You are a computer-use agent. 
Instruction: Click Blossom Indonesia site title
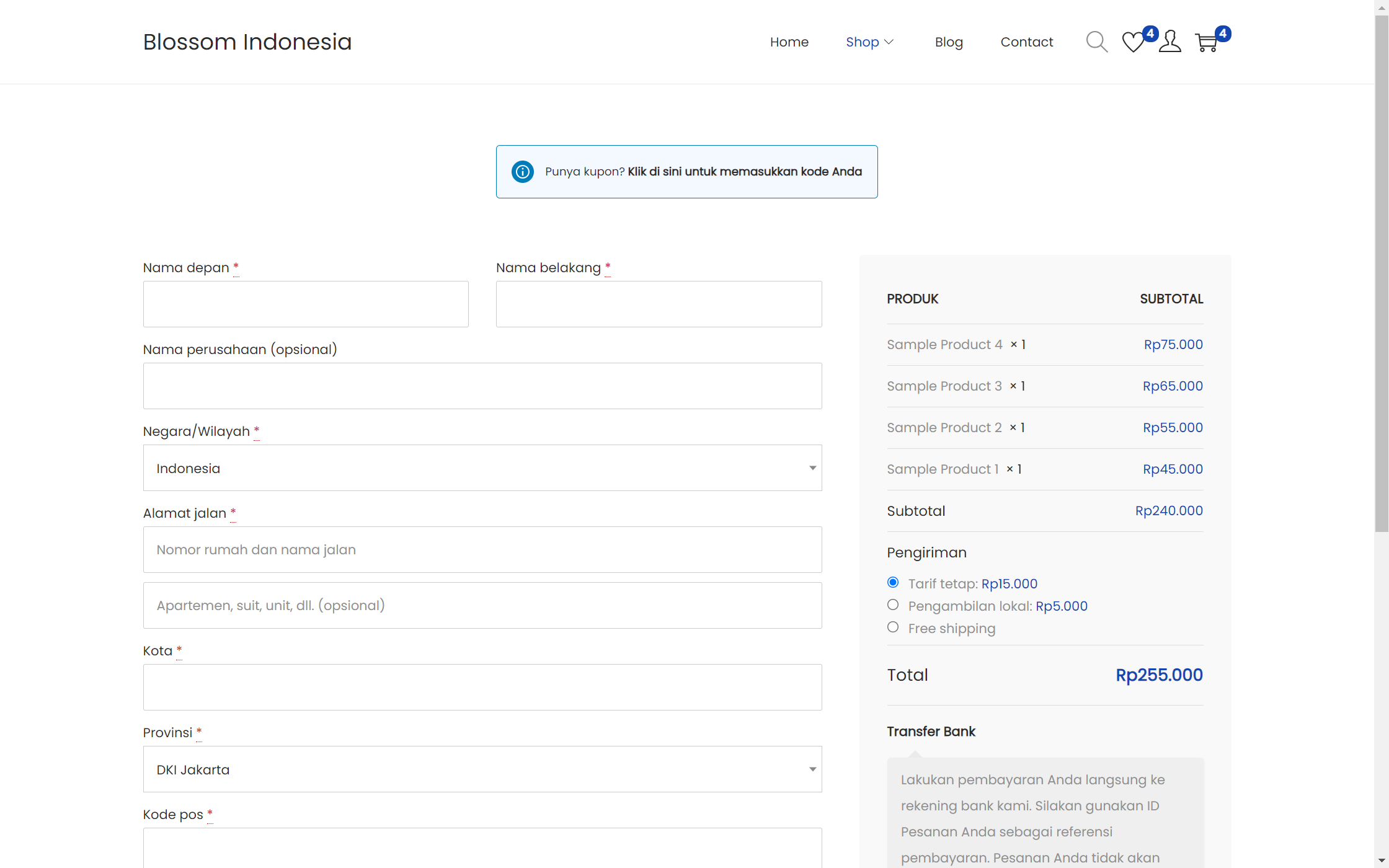coord(247,42)
